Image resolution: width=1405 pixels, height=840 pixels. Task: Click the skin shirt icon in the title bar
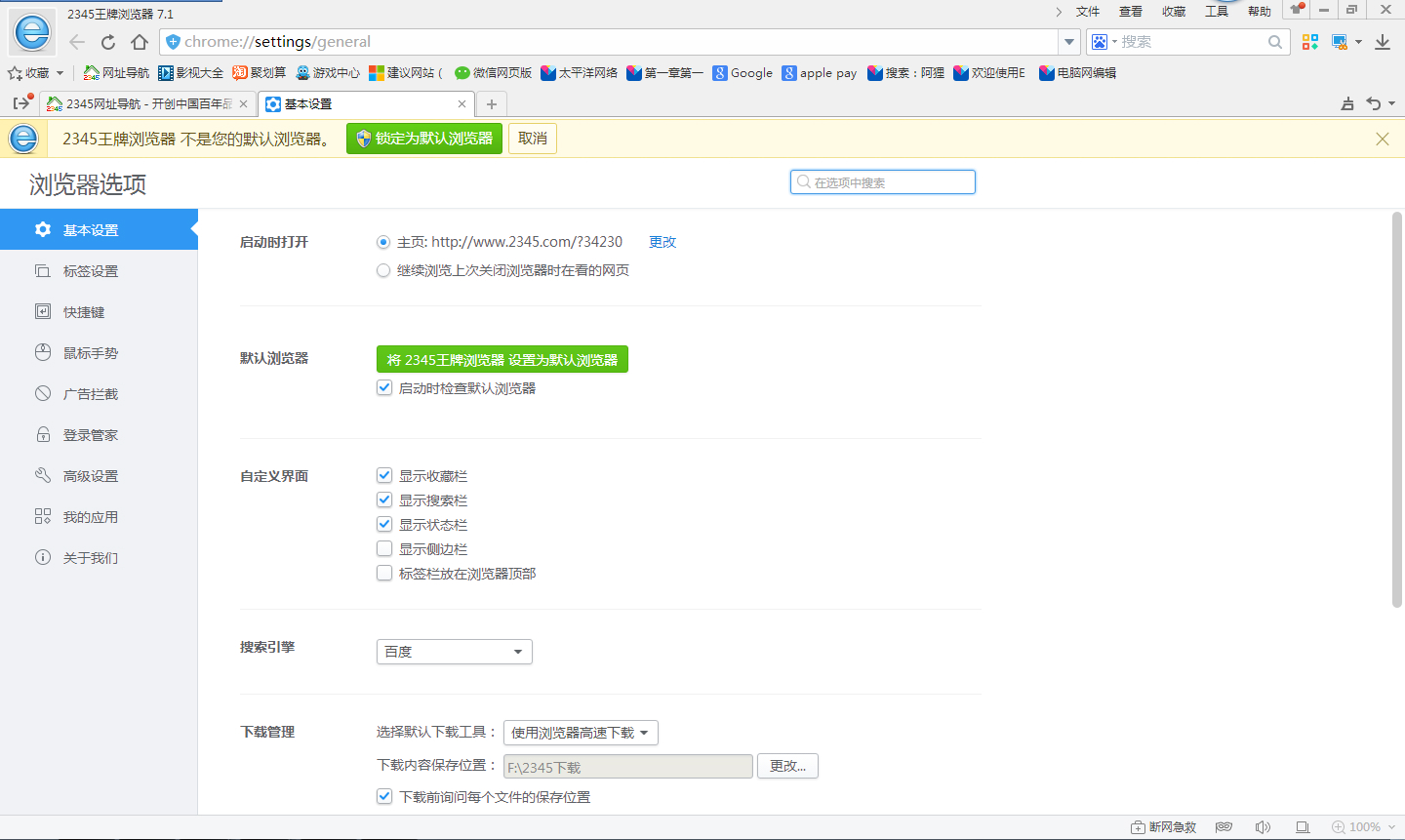1297,10
